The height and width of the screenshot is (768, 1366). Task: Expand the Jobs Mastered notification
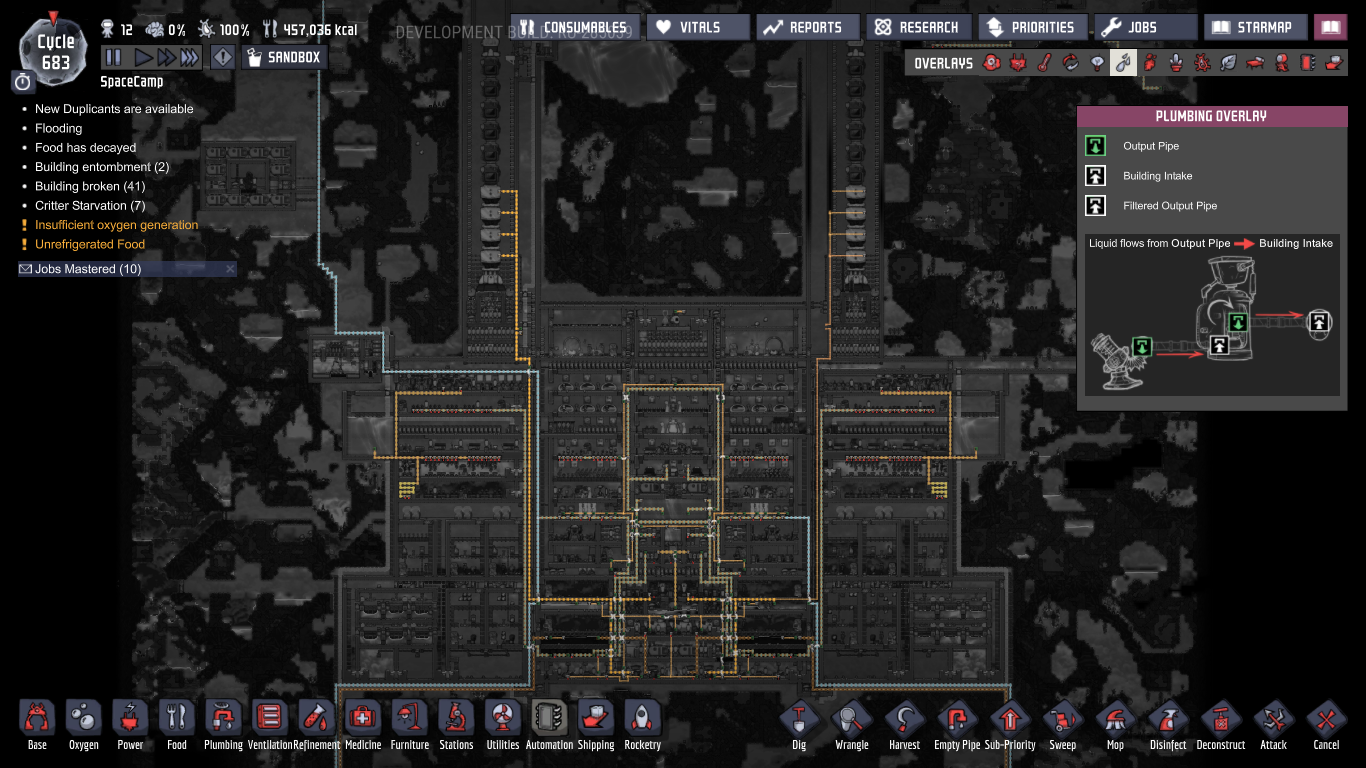88,269
